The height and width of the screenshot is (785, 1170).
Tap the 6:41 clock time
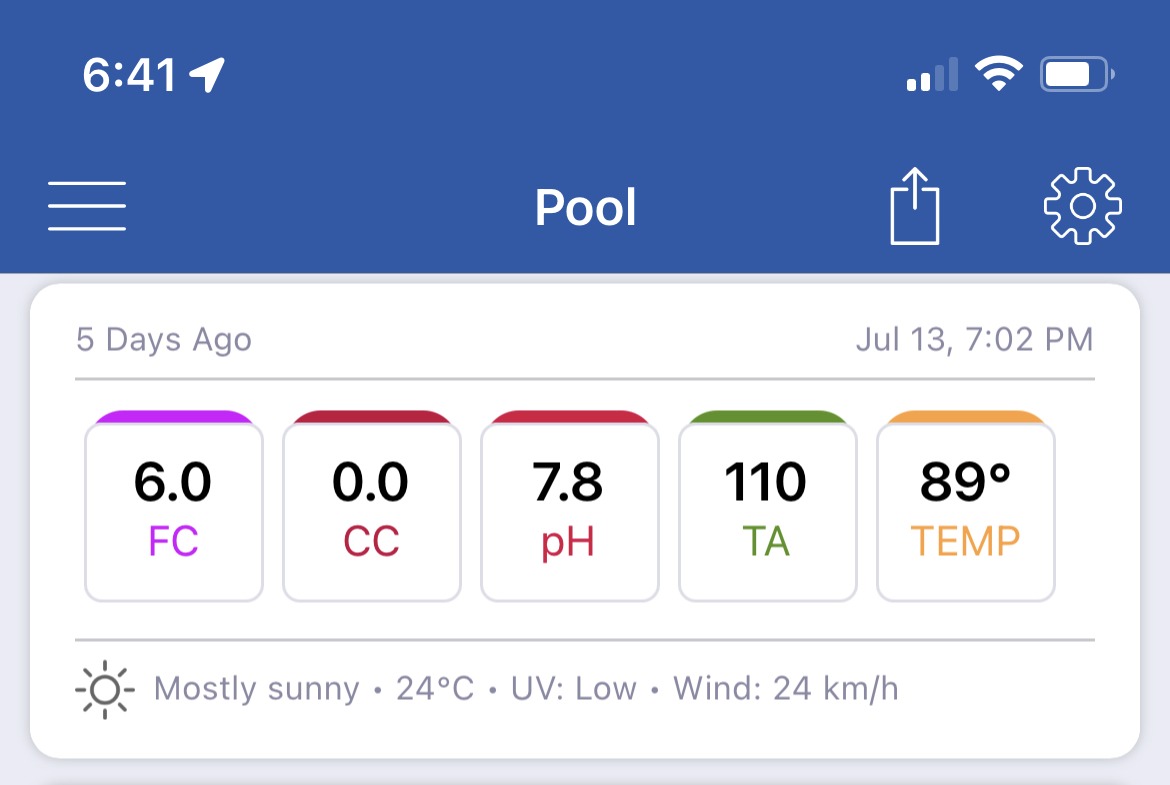point(129,75)
